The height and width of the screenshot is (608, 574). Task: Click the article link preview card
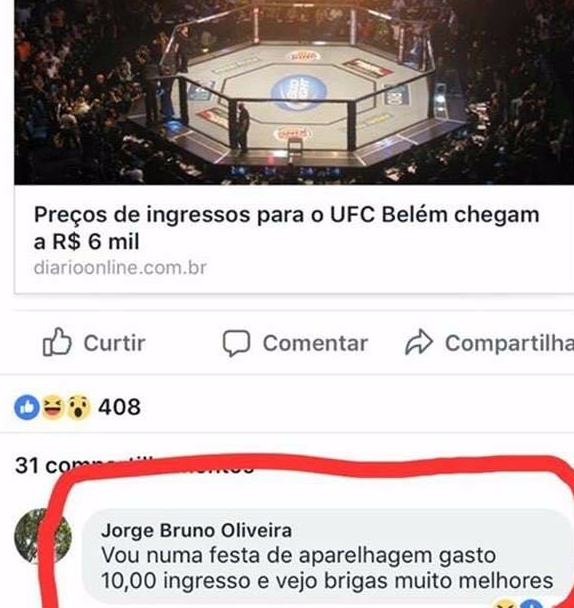point(294,147)
